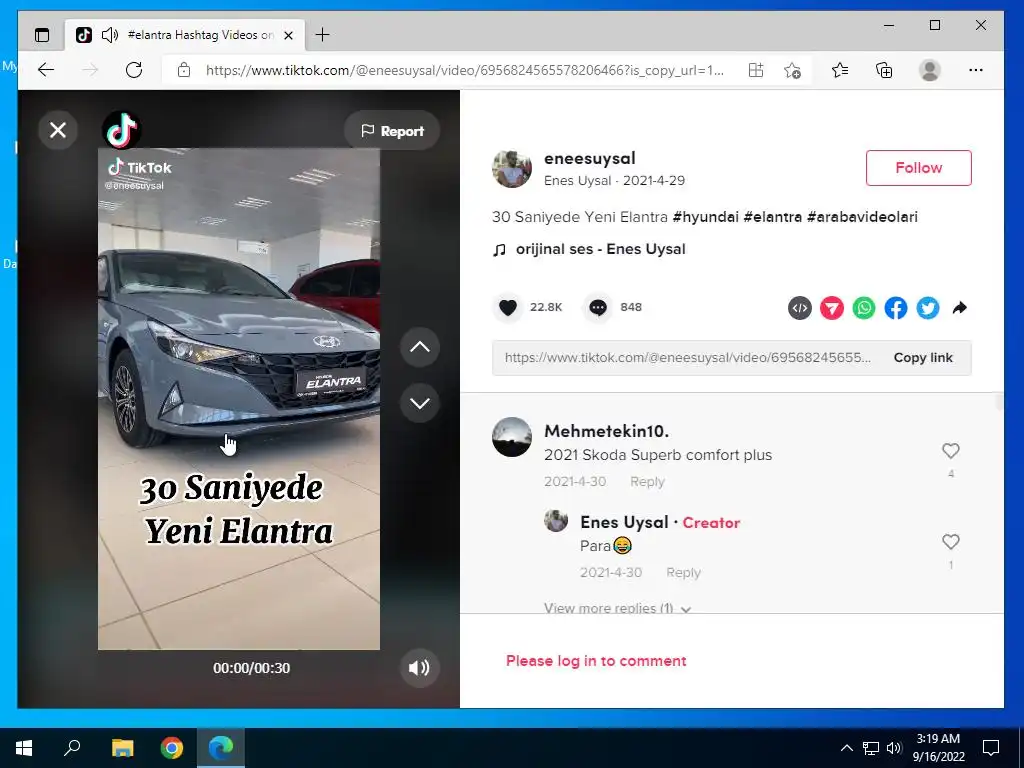Screen dimensions: 1024x768
Task: Close the TikTok video viewer
Action: (x=58, y=130)
